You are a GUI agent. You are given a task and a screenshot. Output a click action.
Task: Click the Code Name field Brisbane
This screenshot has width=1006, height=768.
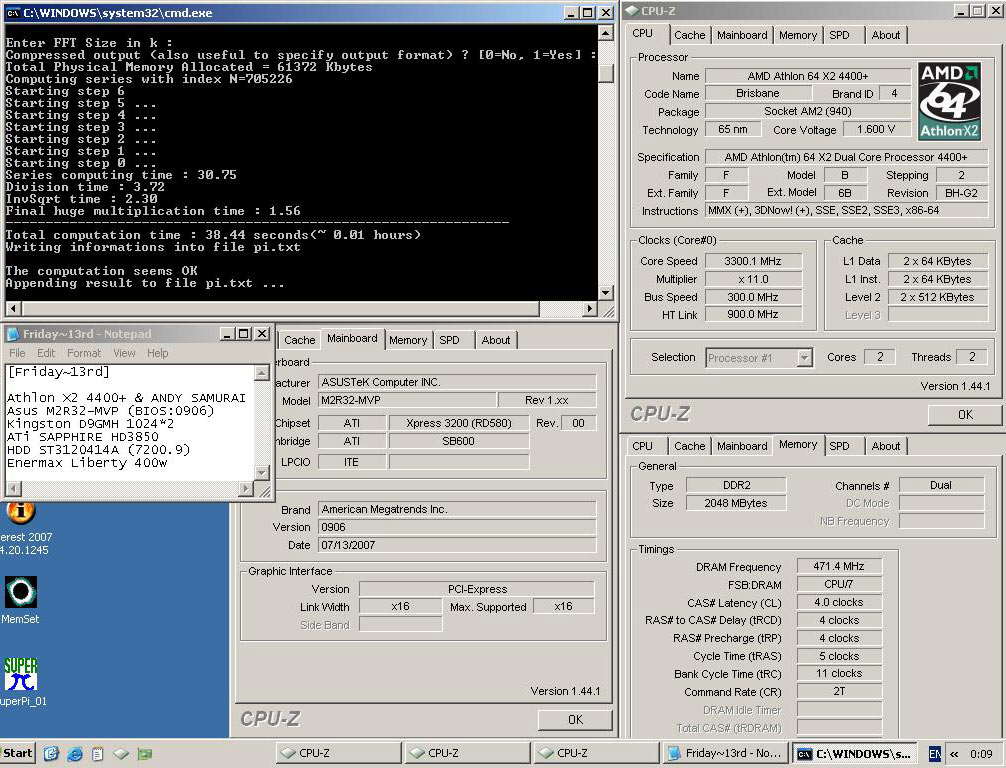(758, 94)
